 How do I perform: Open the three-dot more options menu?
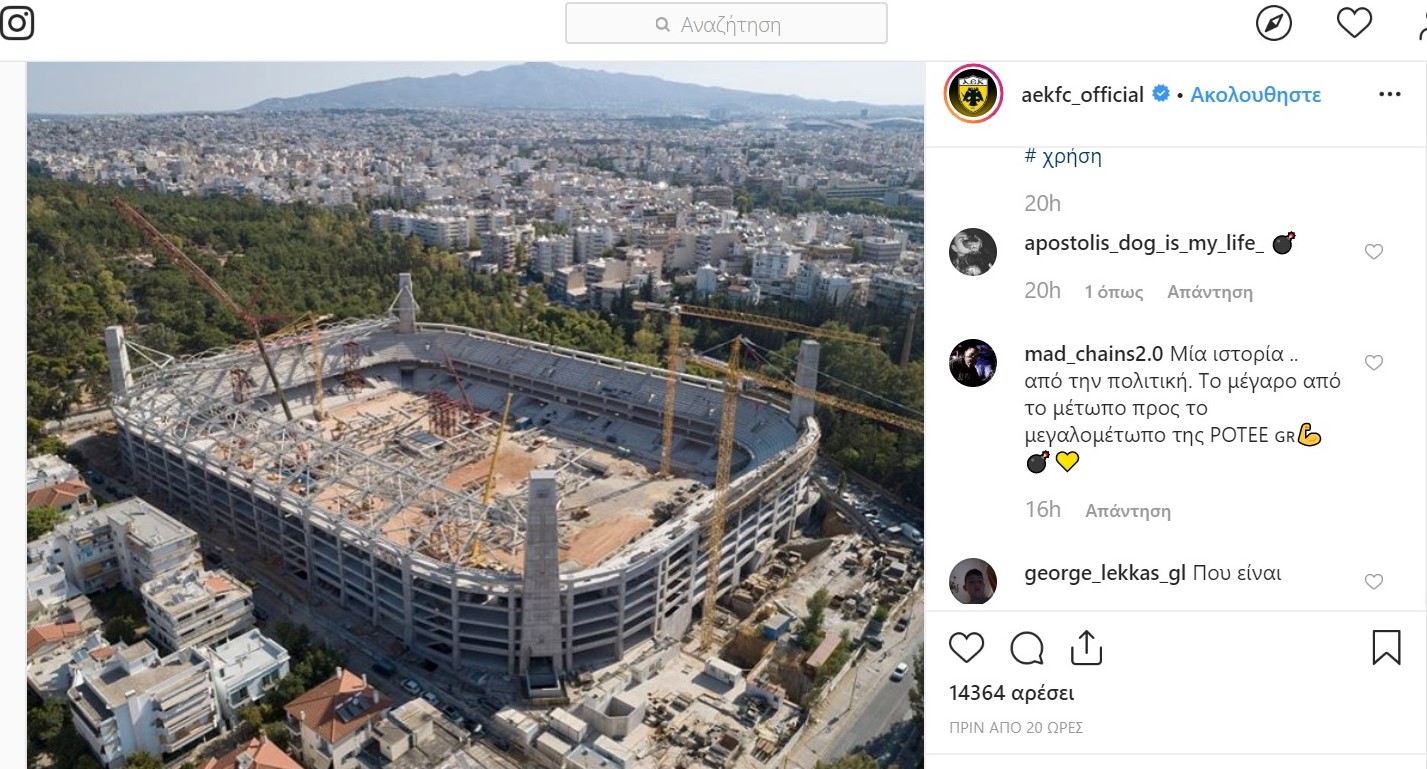coord(1390,94)
